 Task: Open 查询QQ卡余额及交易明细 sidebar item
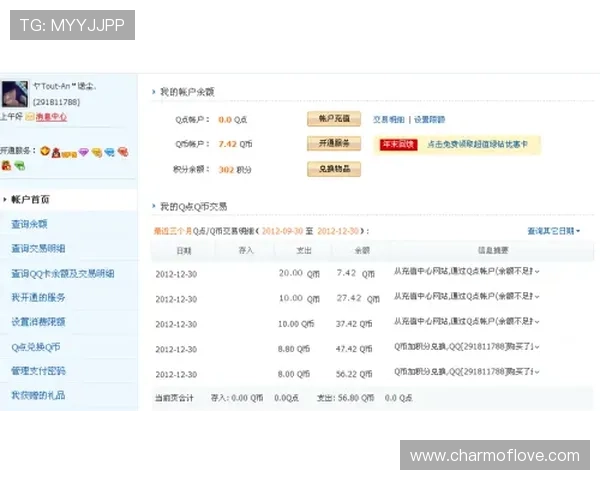point(63,273)
